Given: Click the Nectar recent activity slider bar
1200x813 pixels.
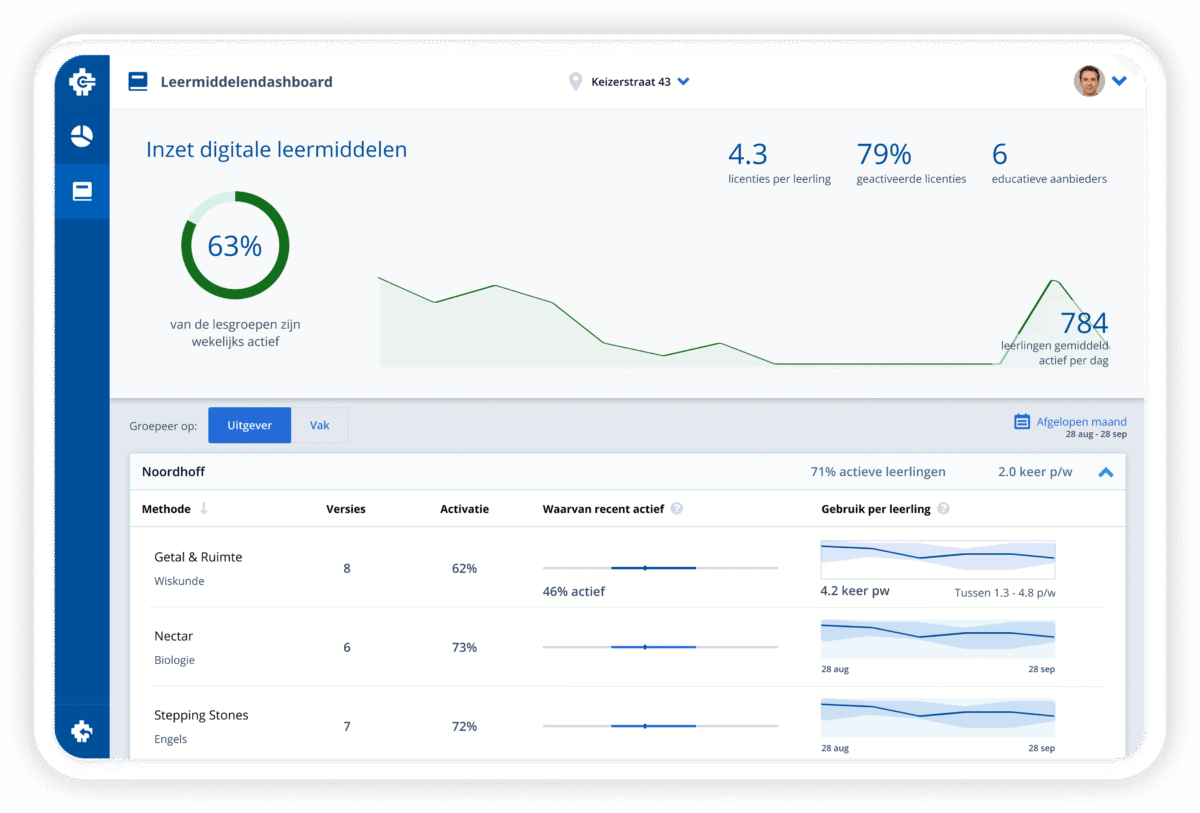Looking at the screenshot, I should tap(660, 647).
